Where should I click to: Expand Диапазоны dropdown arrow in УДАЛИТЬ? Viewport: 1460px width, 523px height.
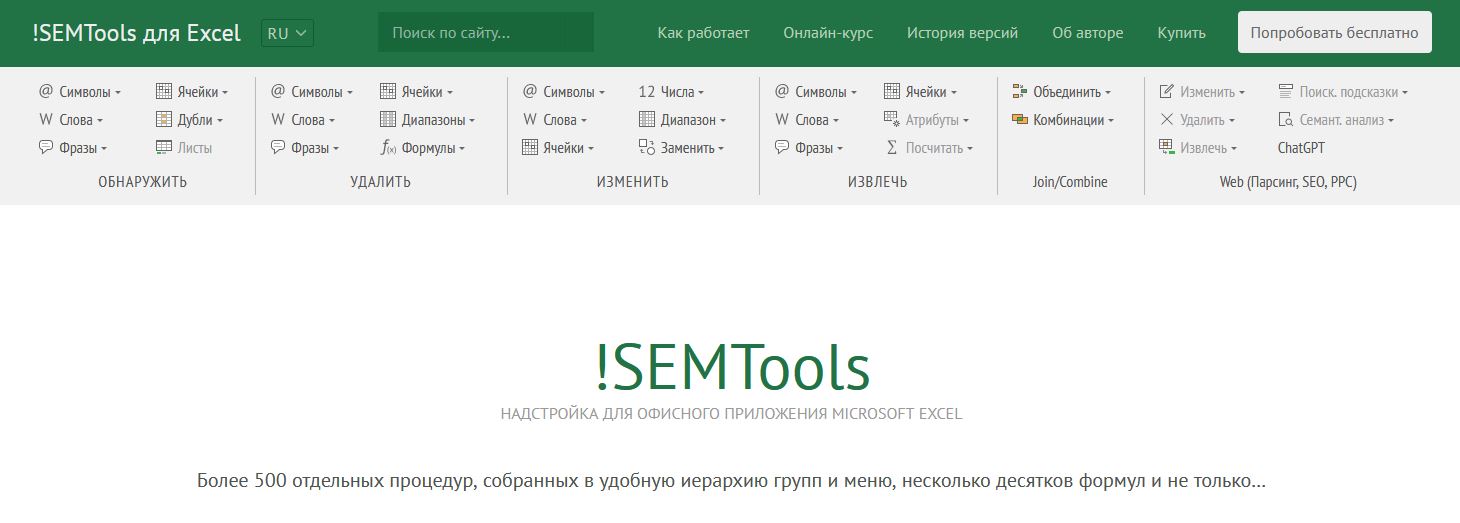coord(471,121)
